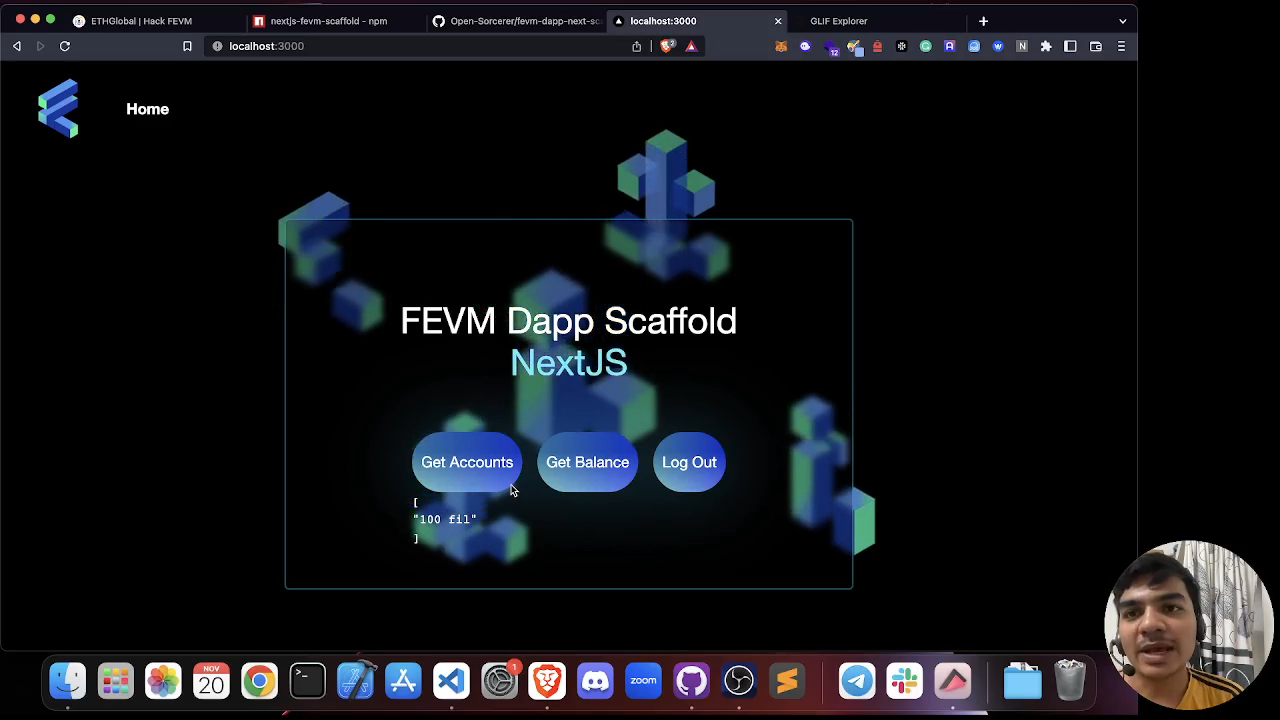Open the Brave hamburger main menu
The image size is (1280, 720).
pyautogui.click(x=1121, y=46)
